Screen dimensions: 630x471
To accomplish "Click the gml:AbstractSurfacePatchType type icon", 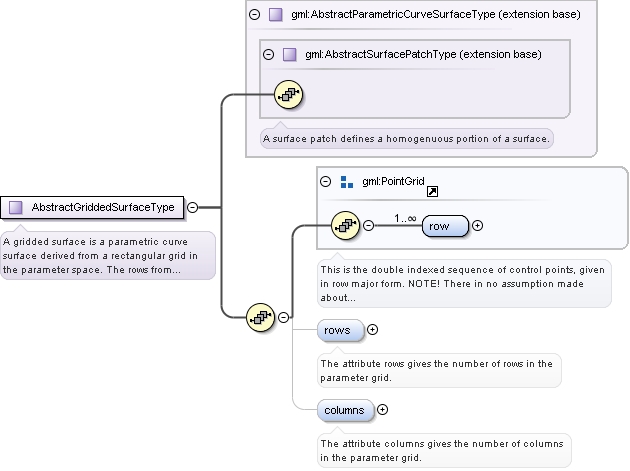I will click(290, 54).
